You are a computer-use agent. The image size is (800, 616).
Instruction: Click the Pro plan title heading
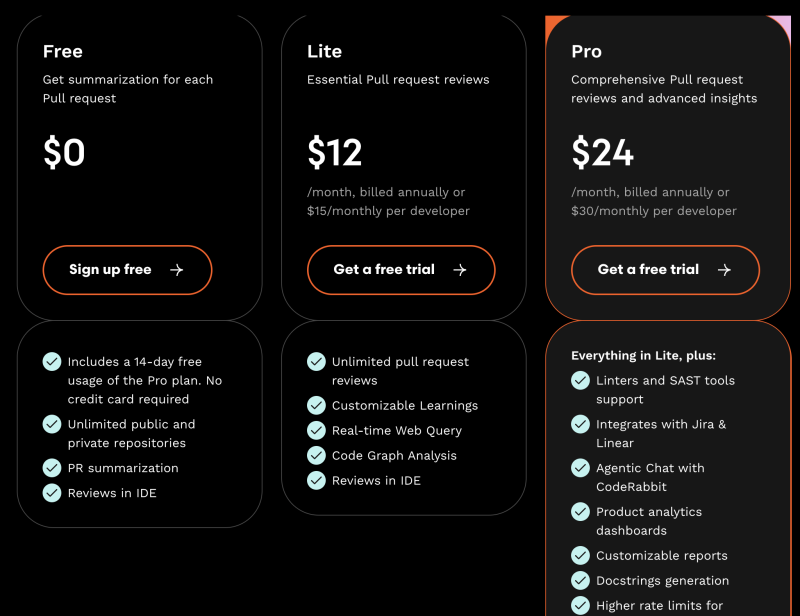[x=586, y=51]
